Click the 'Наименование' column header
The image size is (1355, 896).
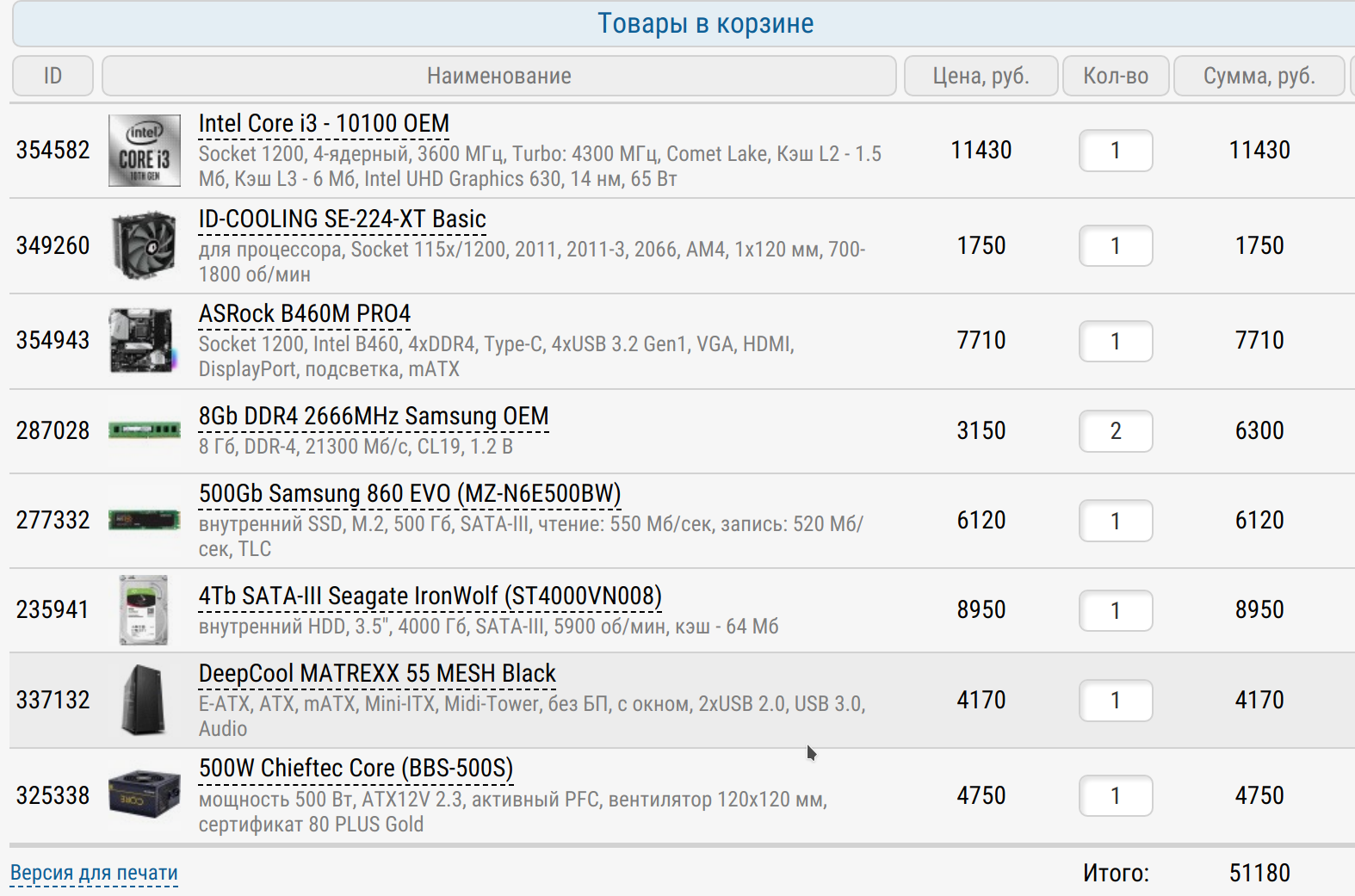pos(499,76)
